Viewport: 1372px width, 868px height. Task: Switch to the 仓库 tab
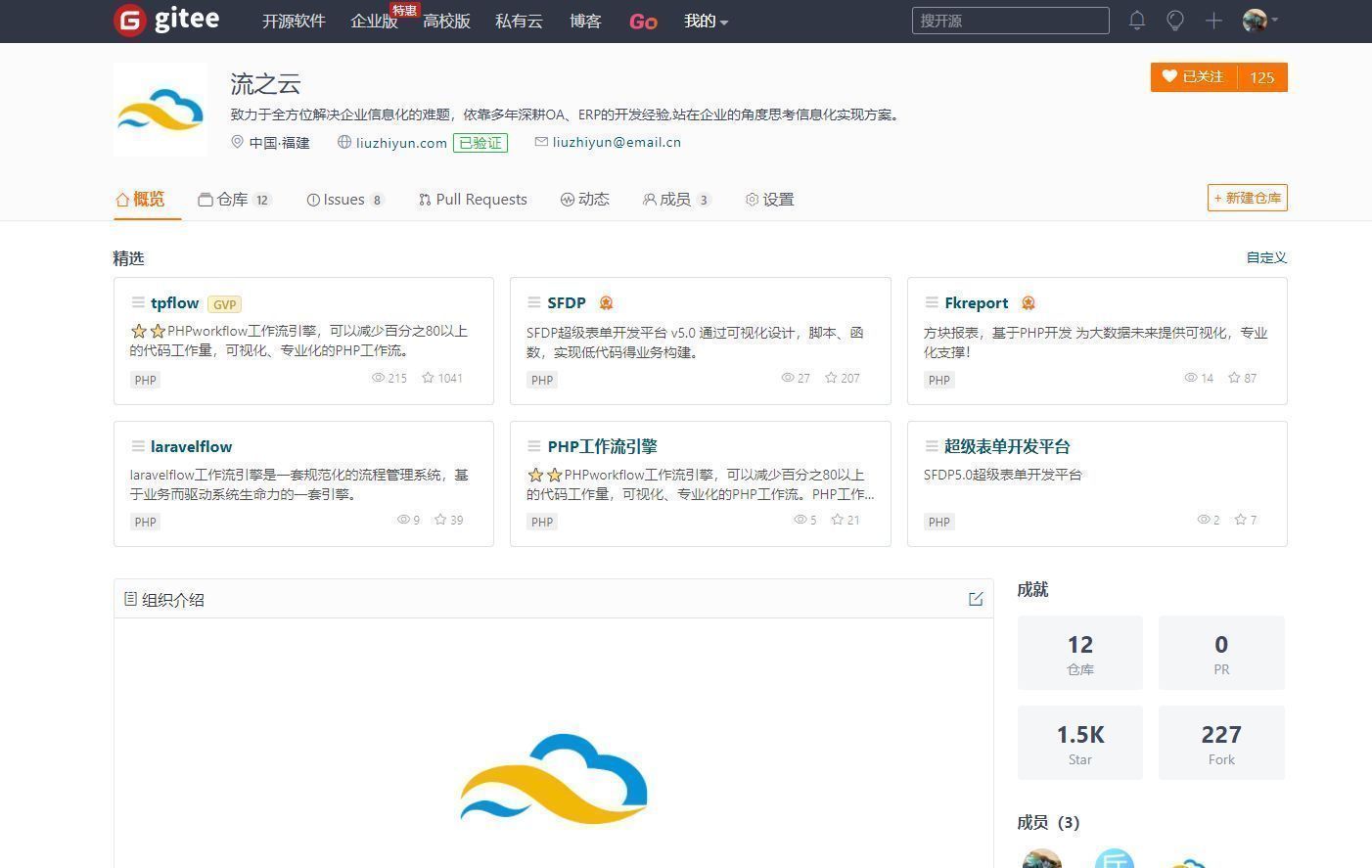[234, 199]
